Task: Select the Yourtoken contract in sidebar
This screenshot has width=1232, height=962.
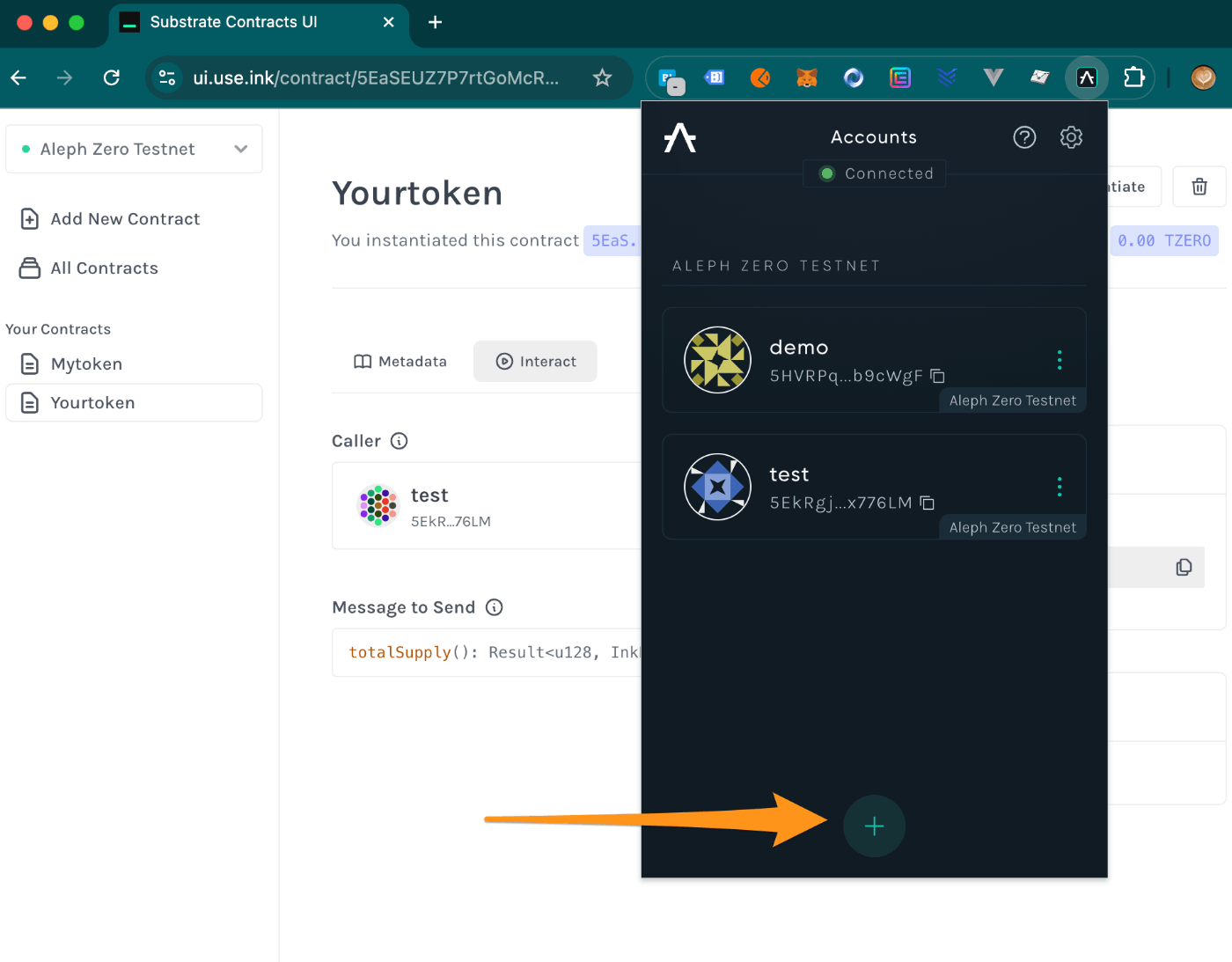Action: pyautogui.click(x=134, y=402)
